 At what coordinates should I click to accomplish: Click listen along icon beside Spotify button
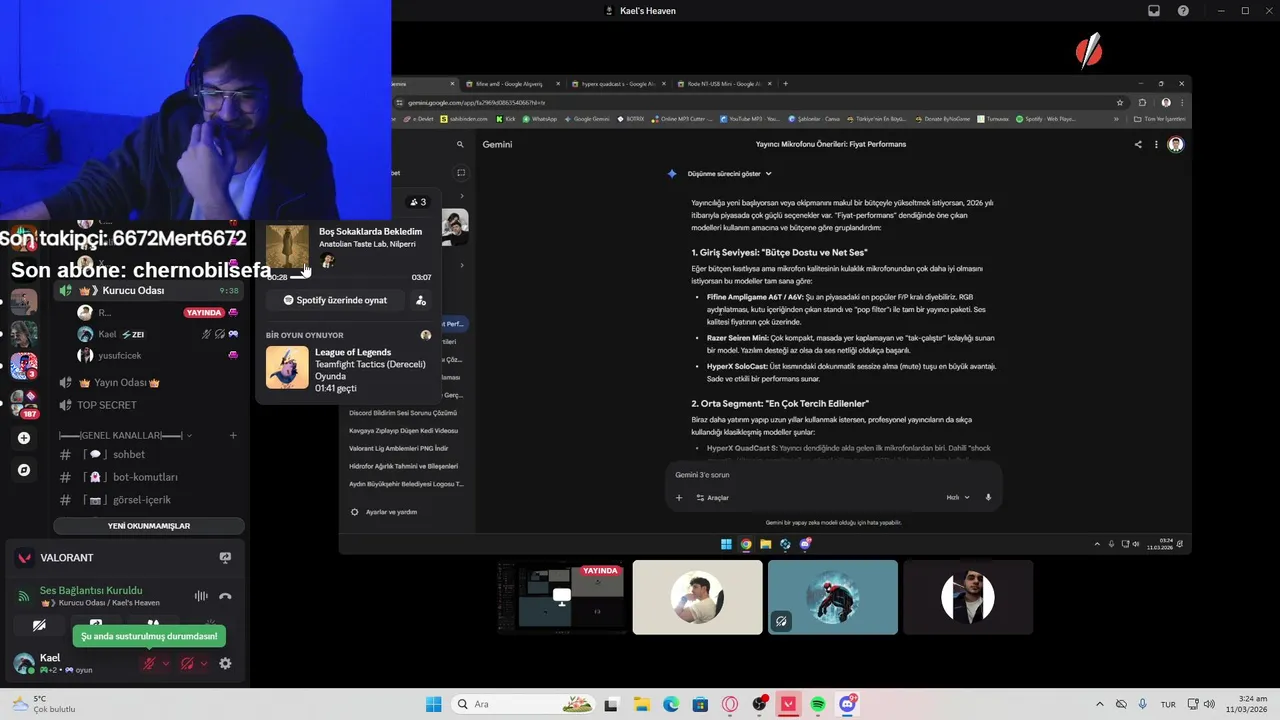pos(421,300)
